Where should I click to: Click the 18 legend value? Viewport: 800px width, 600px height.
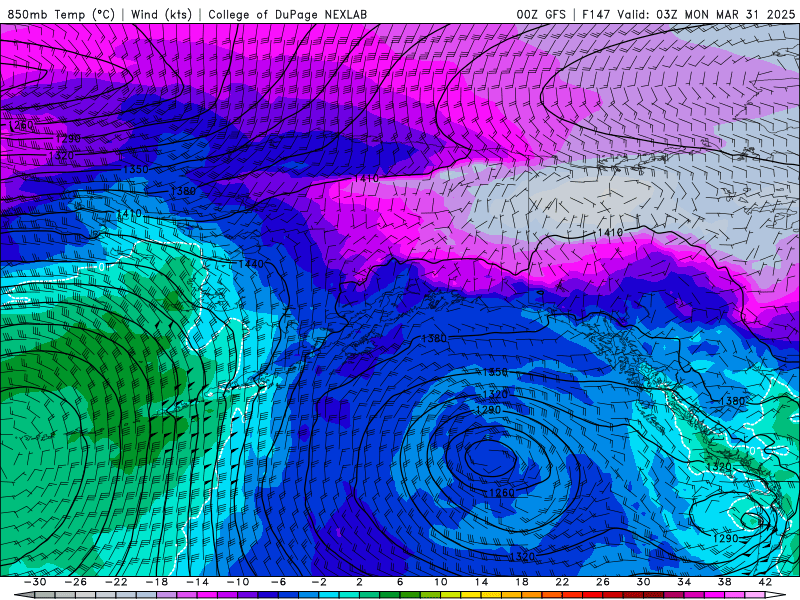(522, 582)
